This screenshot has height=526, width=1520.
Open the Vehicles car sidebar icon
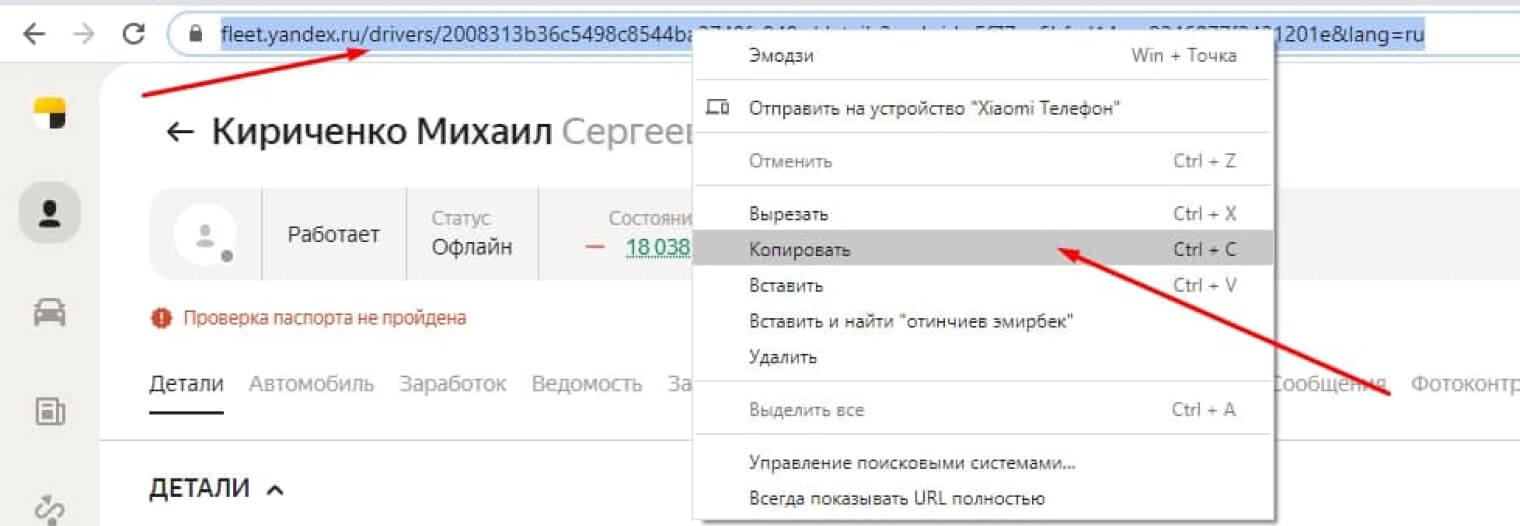click(x=49, y=312)
